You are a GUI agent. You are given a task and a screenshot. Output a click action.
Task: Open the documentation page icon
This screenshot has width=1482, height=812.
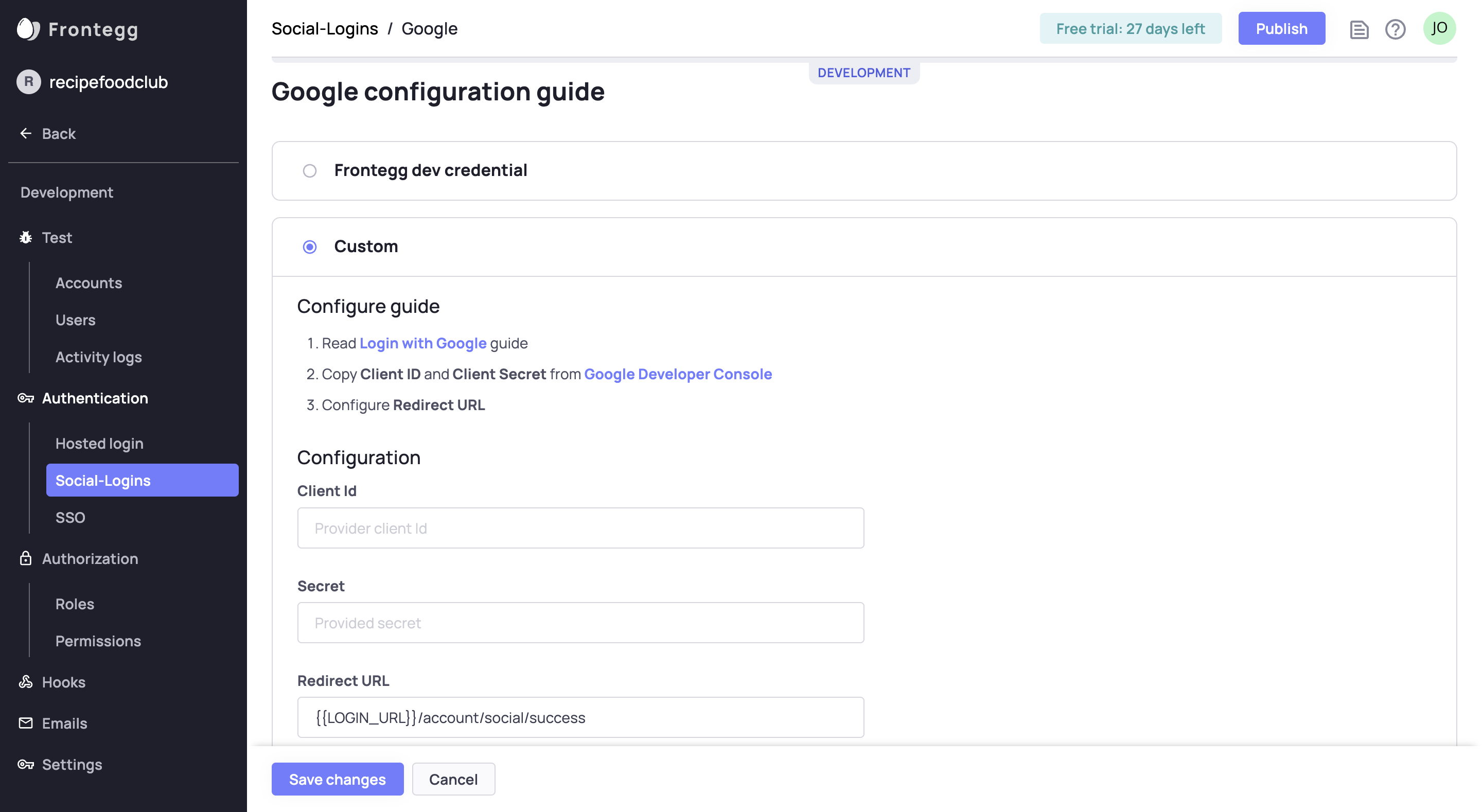(1359, 29)
